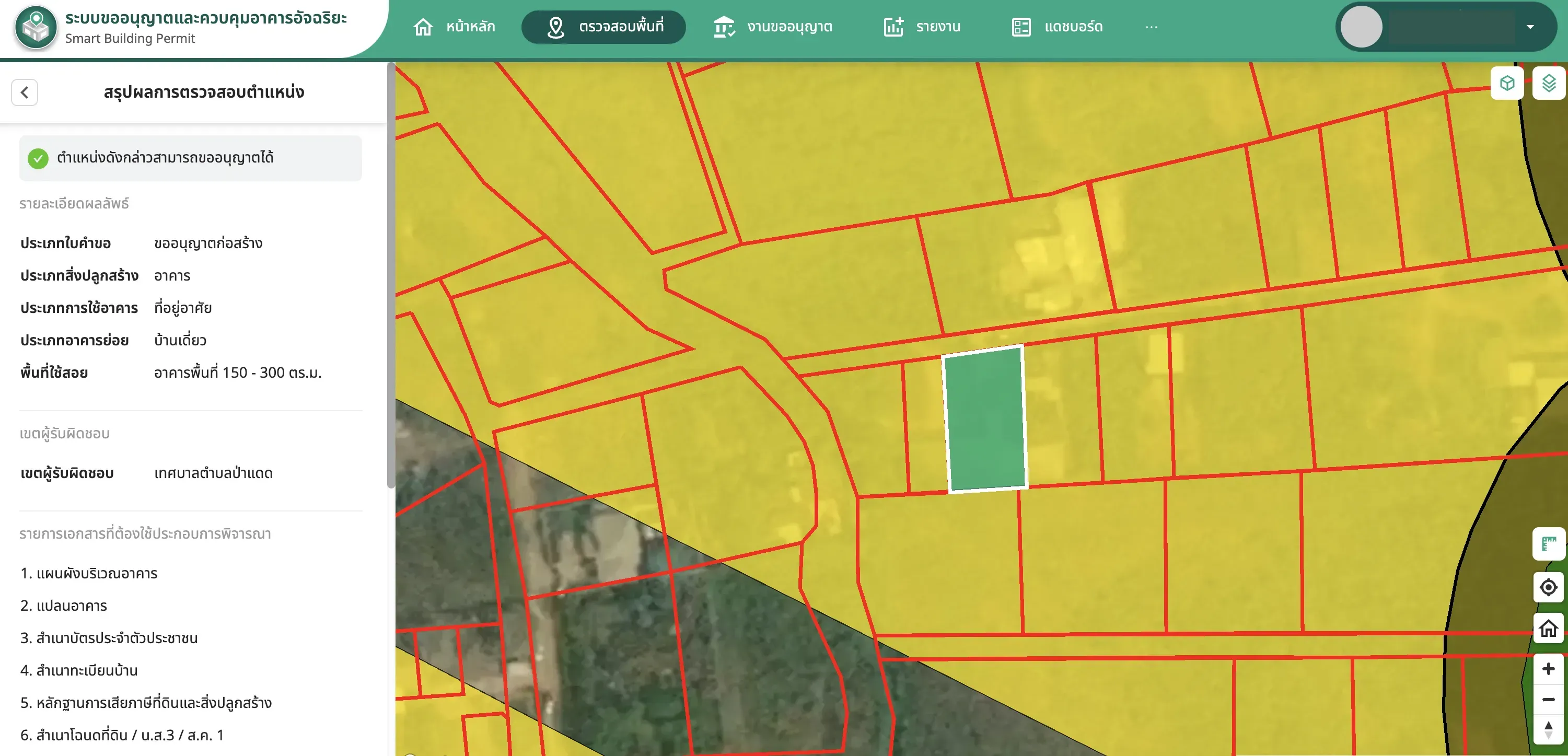Go back using the chevron button
Image resolution: width=1568 pixels, height=756 pixels.
pos(25,92)
